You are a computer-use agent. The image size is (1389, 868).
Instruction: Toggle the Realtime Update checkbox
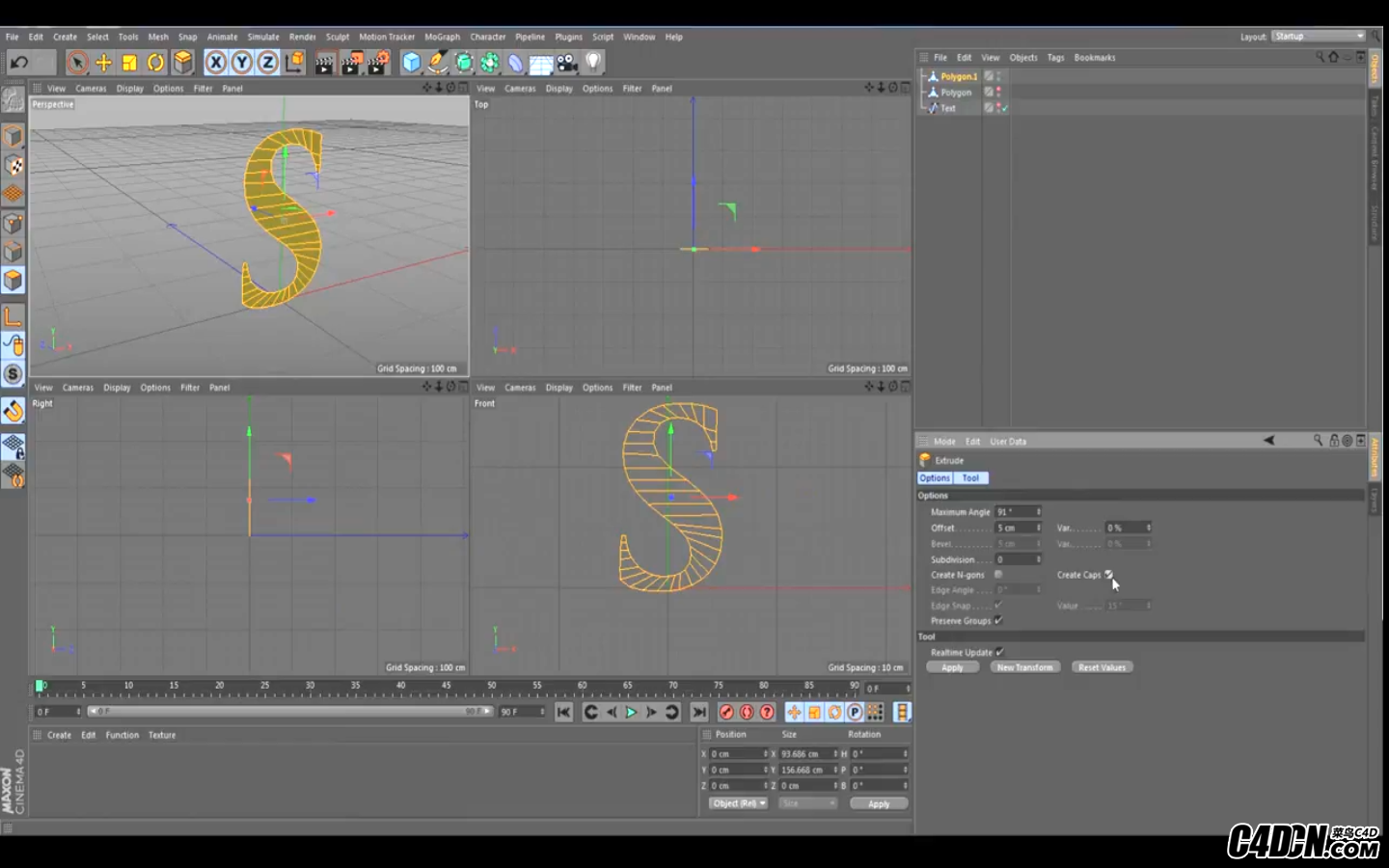(x=1000, y=653)
